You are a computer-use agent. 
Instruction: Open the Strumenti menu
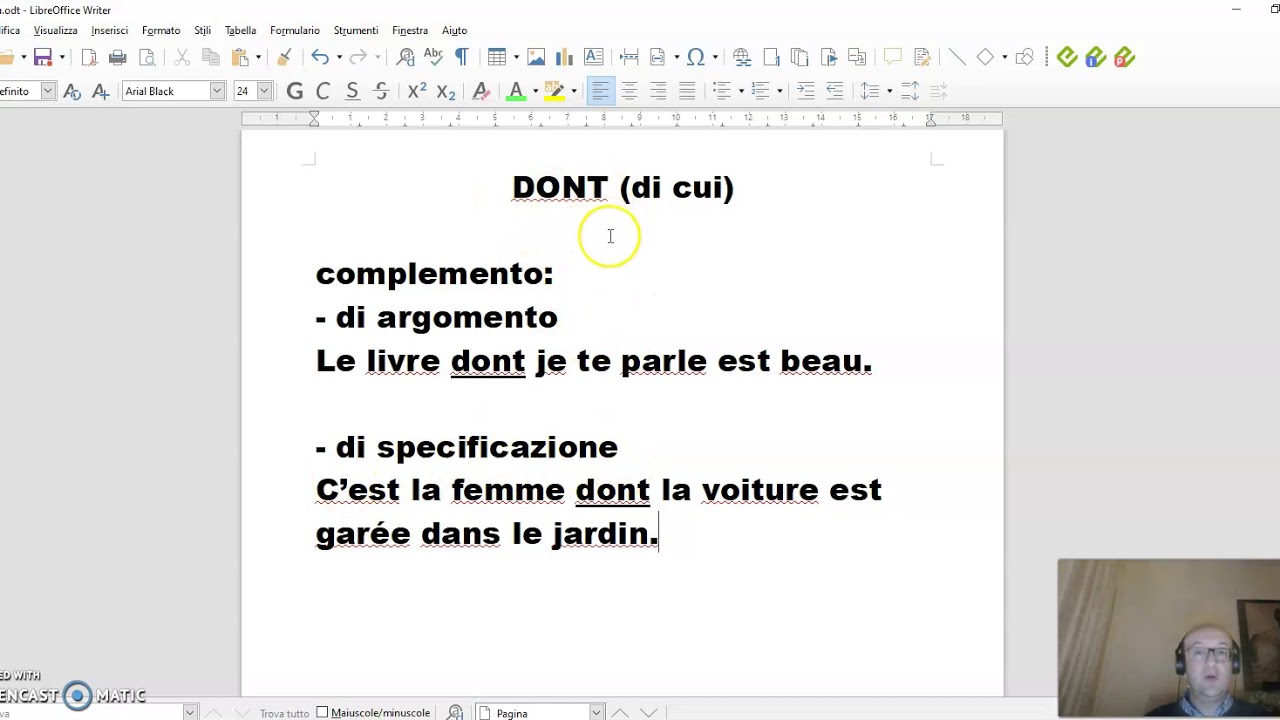[356, 30]
